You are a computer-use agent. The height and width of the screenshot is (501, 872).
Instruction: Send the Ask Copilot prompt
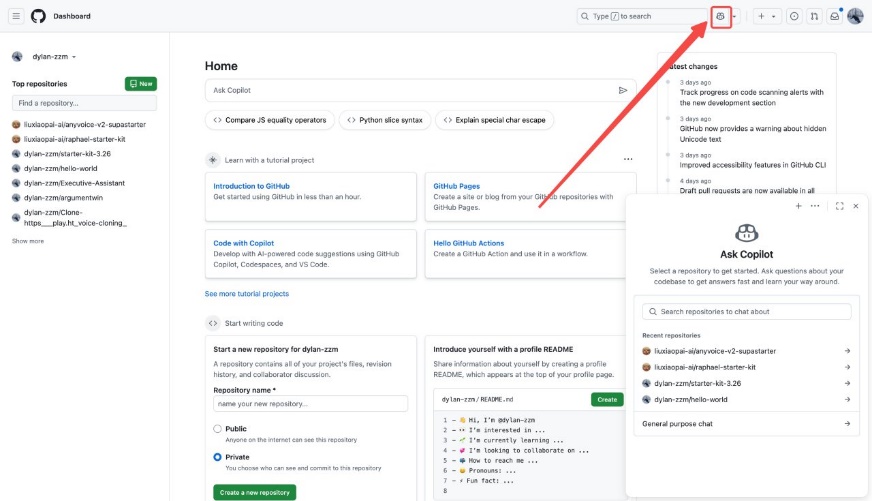[623, 90]
